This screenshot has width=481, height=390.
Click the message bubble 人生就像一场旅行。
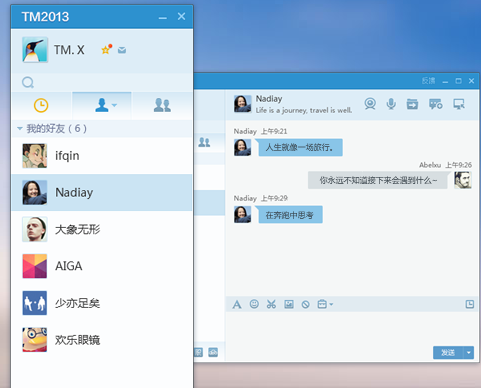click(300, 147)
